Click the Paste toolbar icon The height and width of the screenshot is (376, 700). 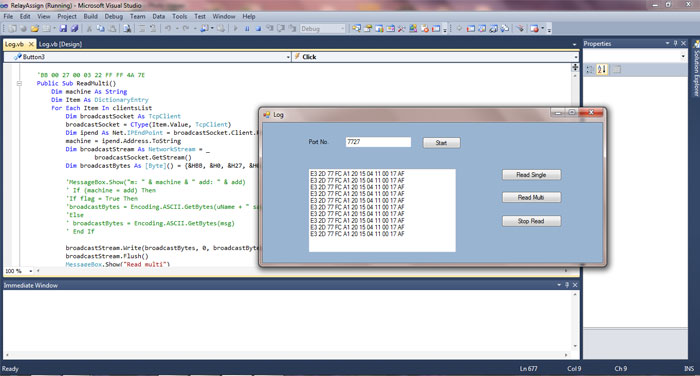112,29
